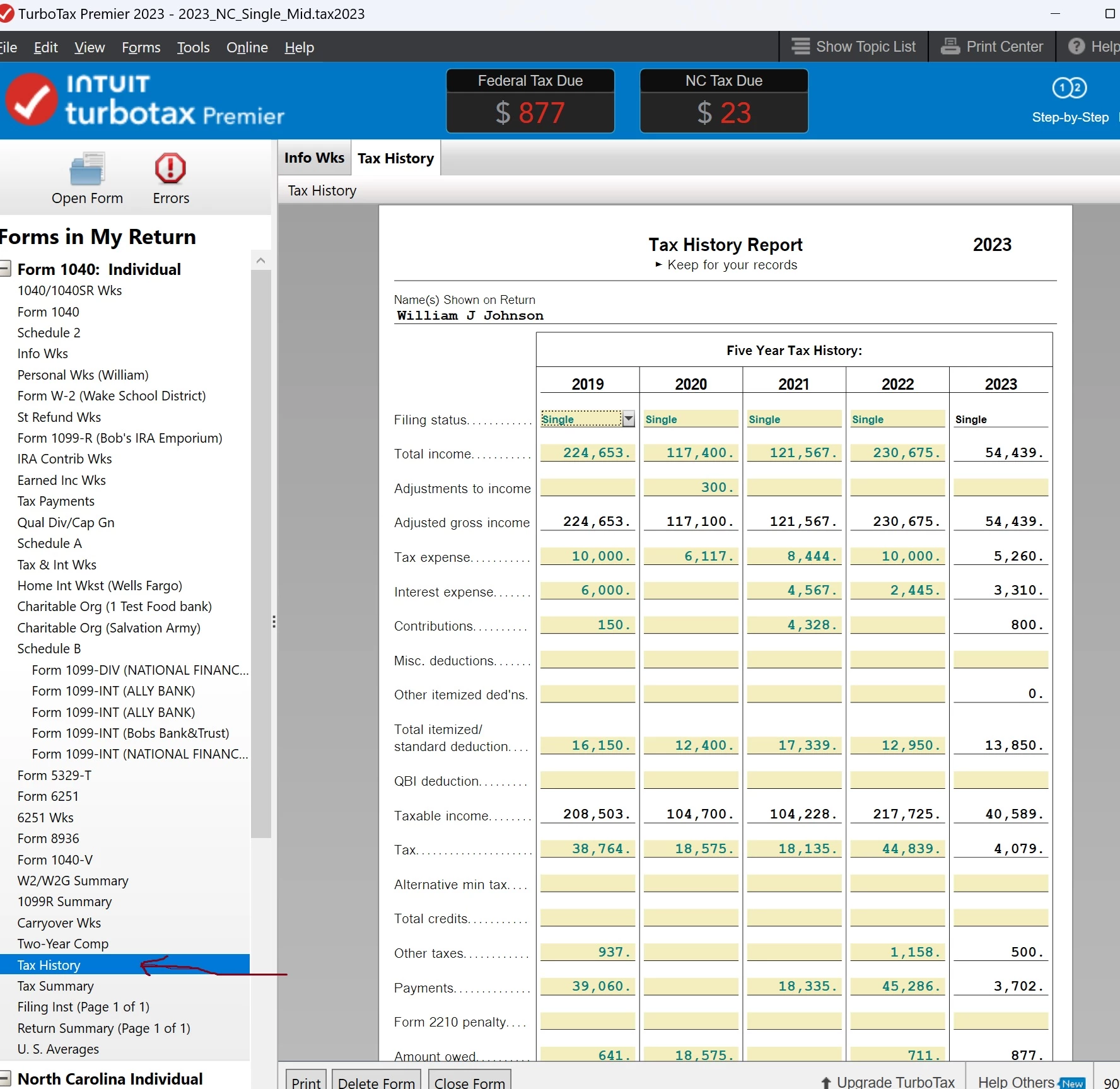Open Form W-2 (Wake School District)
This screenshot has width=1120, height=1089.
tap(112, 395)
